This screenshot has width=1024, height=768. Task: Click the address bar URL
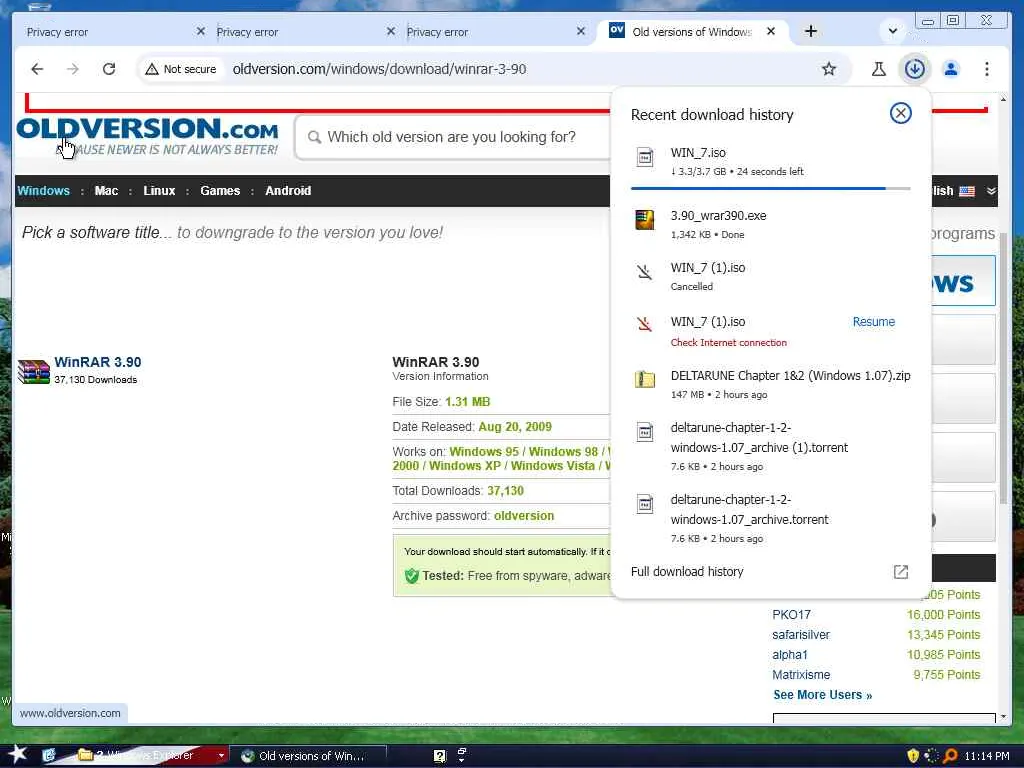point(379,69)
